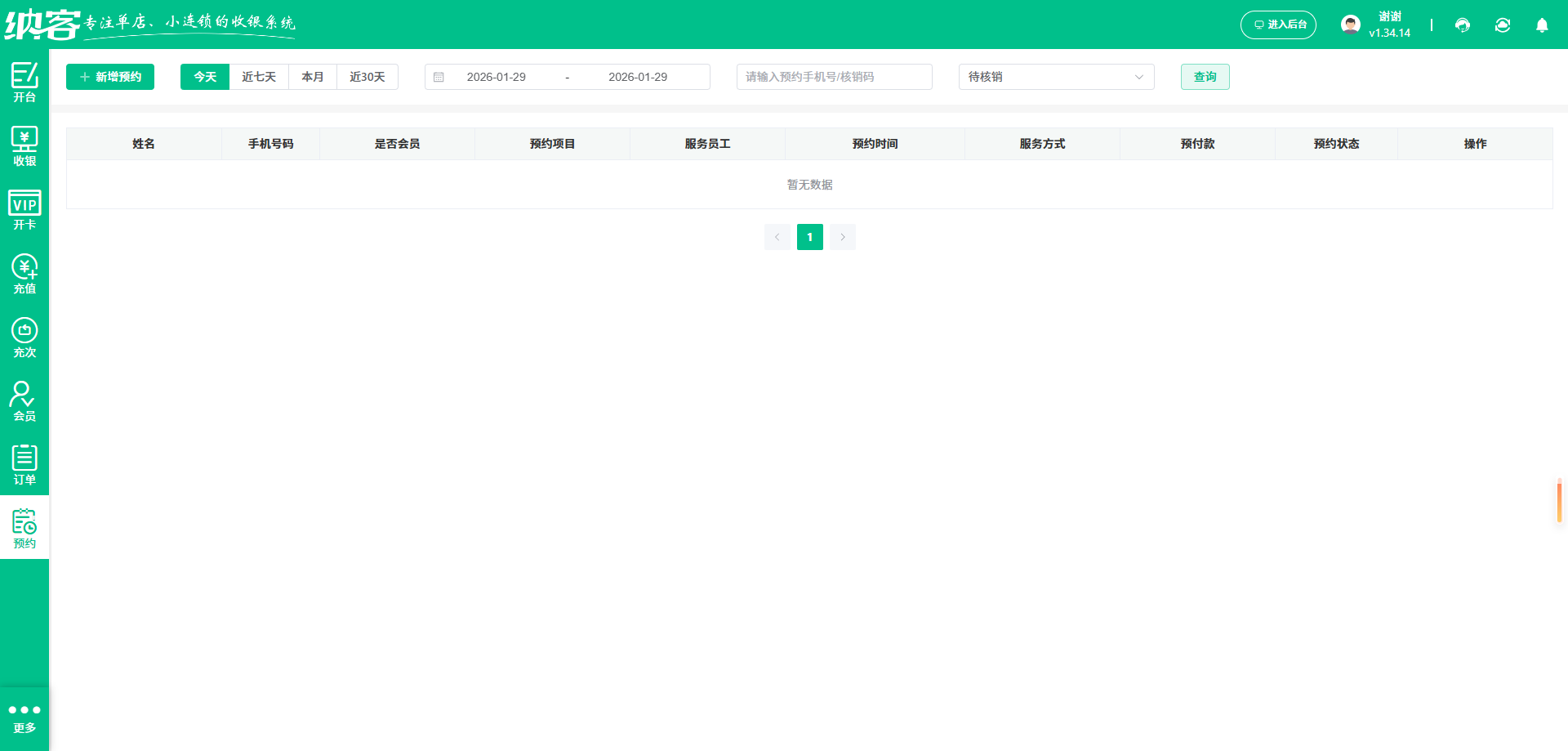This screenshot has width=1568, height=751.
Task: Click the cloud sync icon
Action: click(1503, 25)
